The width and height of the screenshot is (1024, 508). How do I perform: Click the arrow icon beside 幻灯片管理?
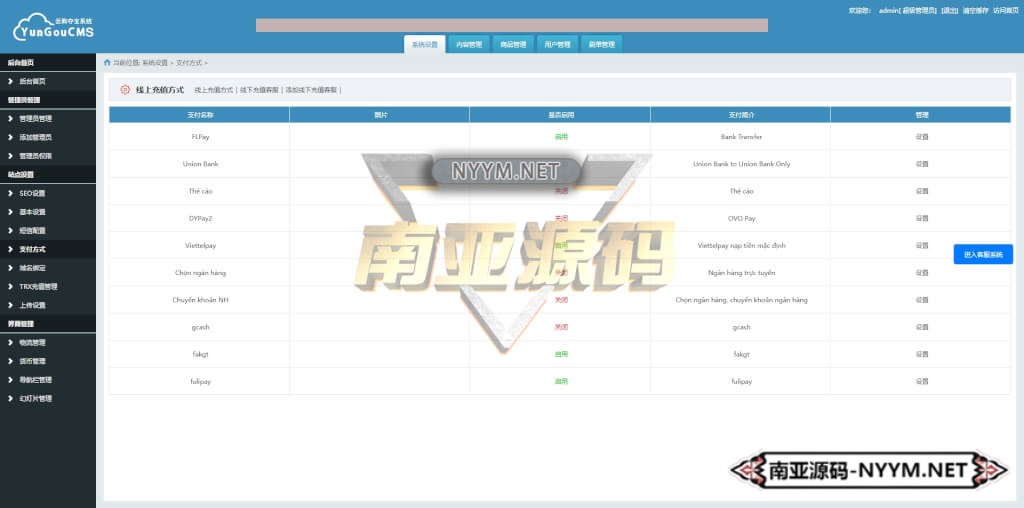[10, 398]
